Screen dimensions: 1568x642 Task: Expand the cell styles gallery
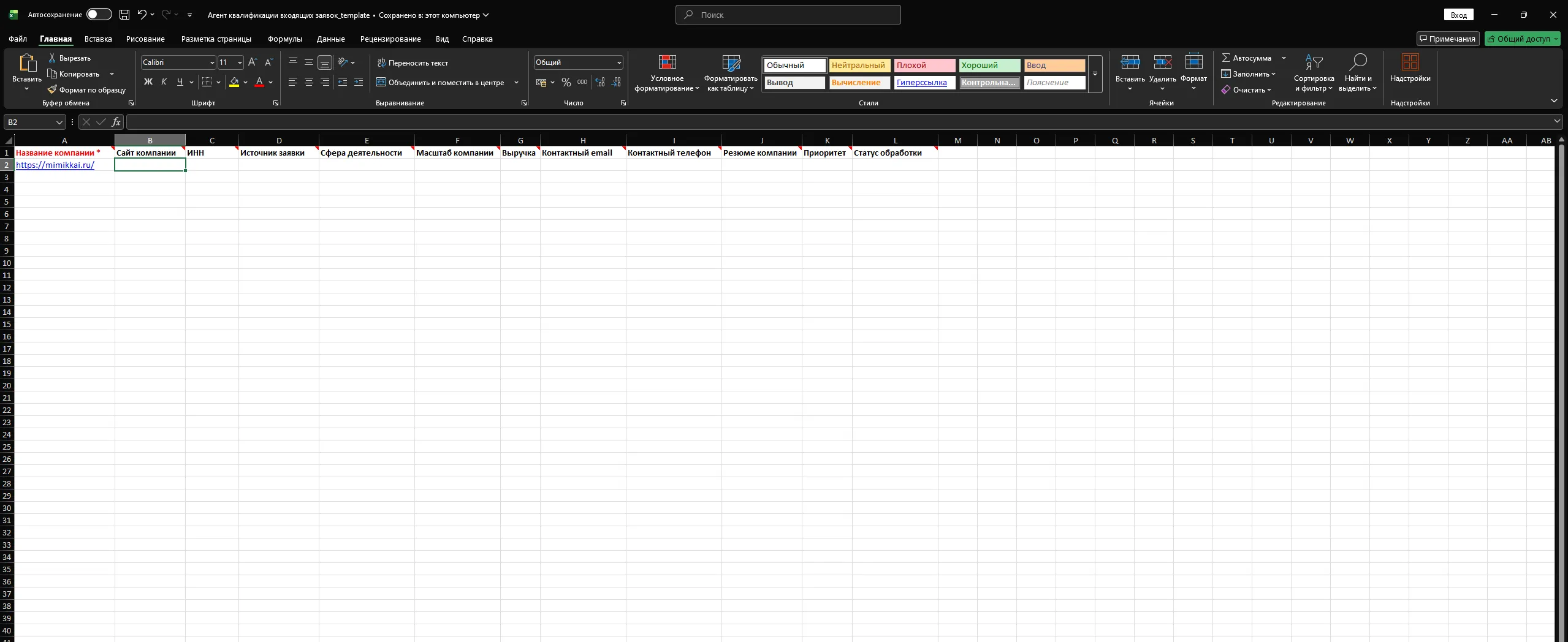coord(1095,74)
